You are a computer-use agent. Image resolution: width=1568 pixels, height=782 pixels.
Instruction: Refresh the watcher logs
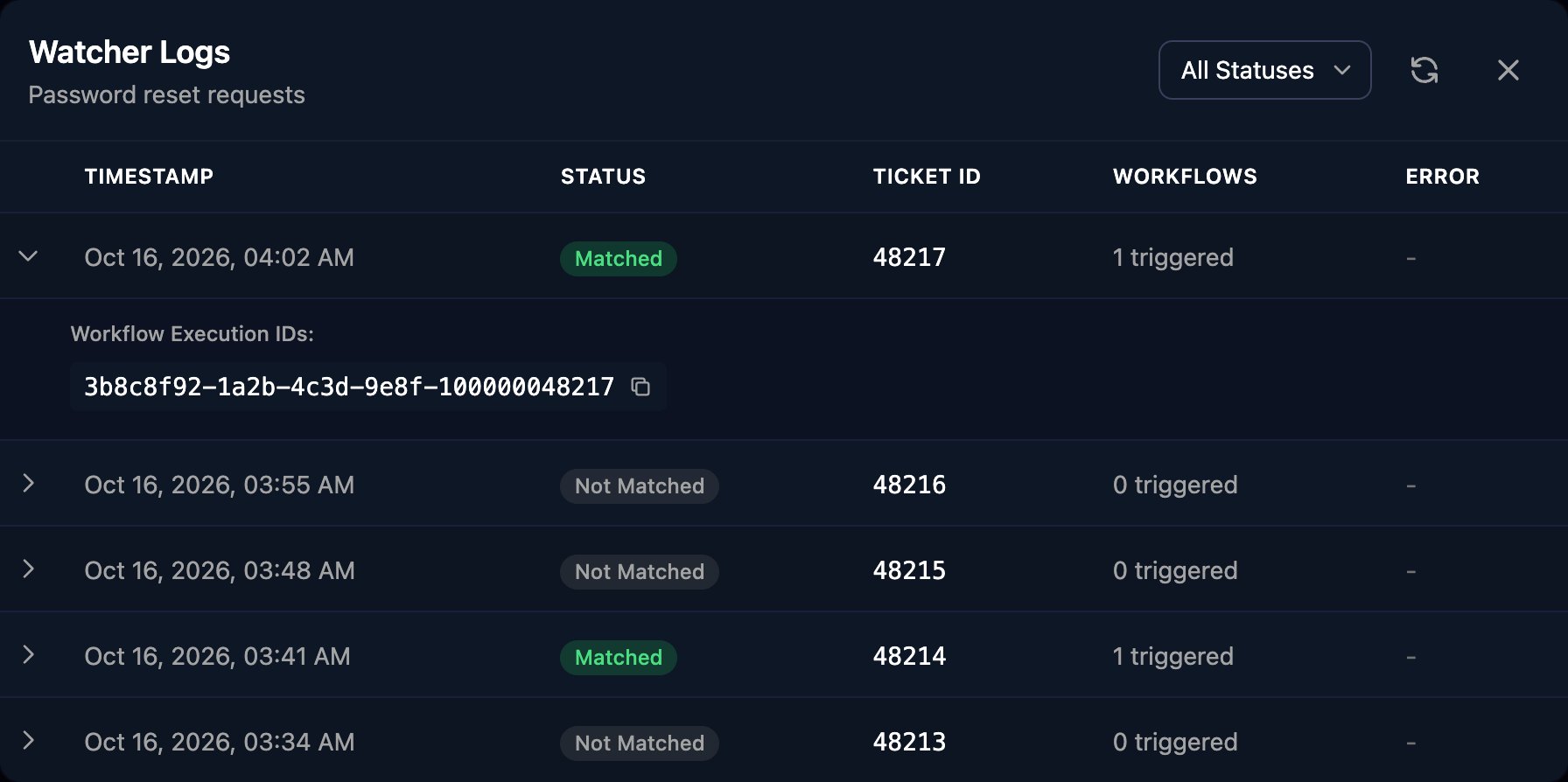[1424, 70]
